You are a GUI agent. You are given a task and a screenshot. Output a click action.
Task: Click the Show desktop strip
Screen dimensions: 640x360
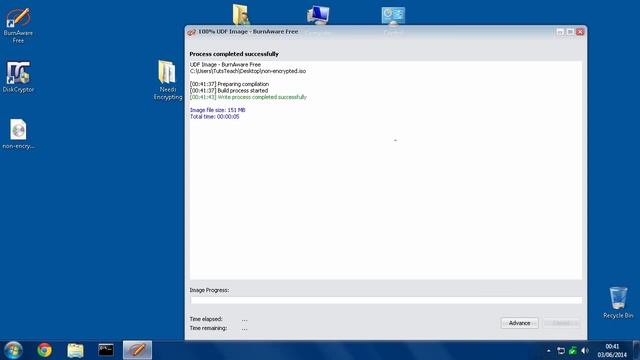pyautogui.click(x=636, y=350)
